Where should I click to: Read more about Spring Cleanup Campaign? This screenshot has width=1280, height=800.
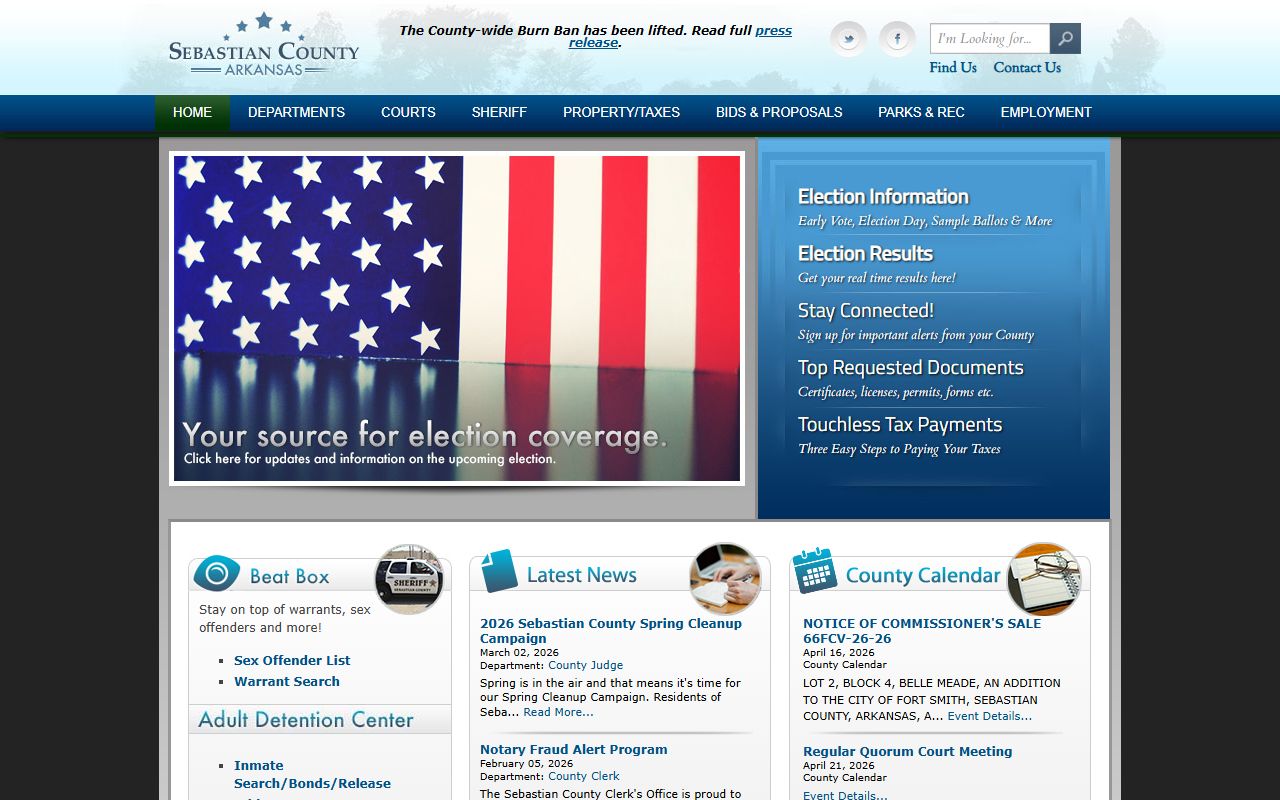click(558, 712)
